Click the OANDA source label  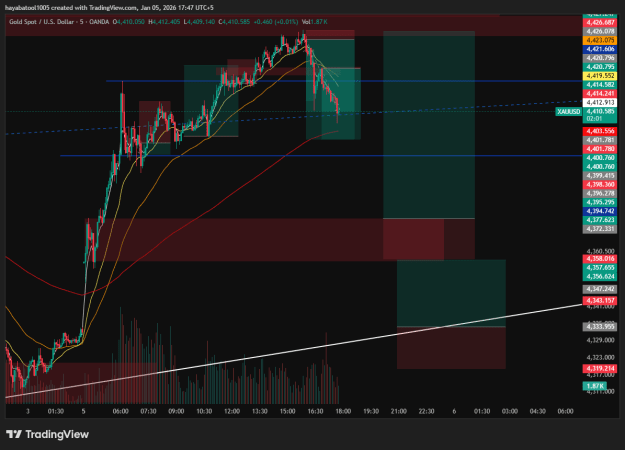99,22
